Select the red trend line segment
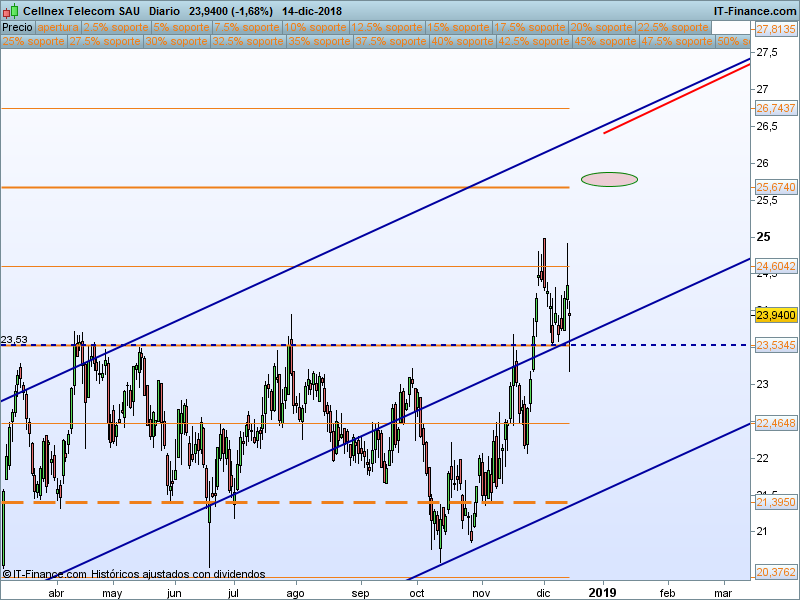The image size is (800, 600). tap(677, 99)
